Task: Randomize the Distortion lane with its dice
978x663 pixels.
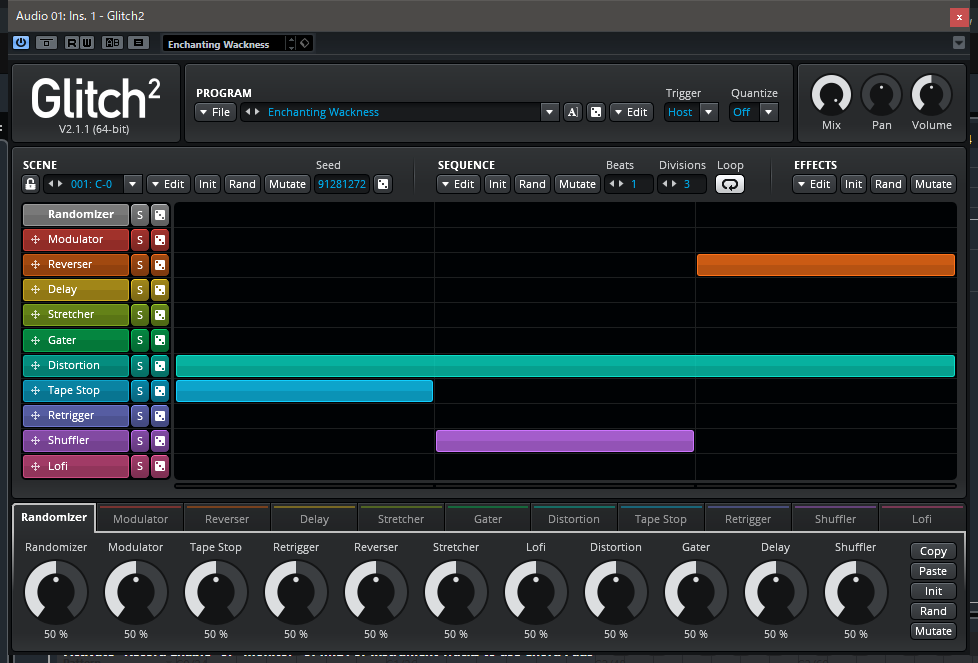Action: point(160,365)
